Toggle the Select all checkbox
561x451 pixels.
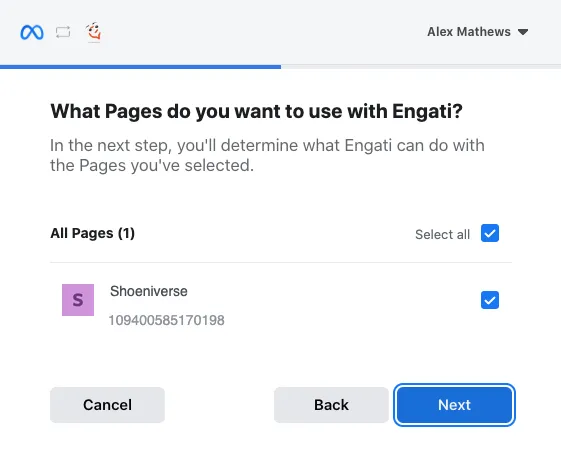(490, 233)
